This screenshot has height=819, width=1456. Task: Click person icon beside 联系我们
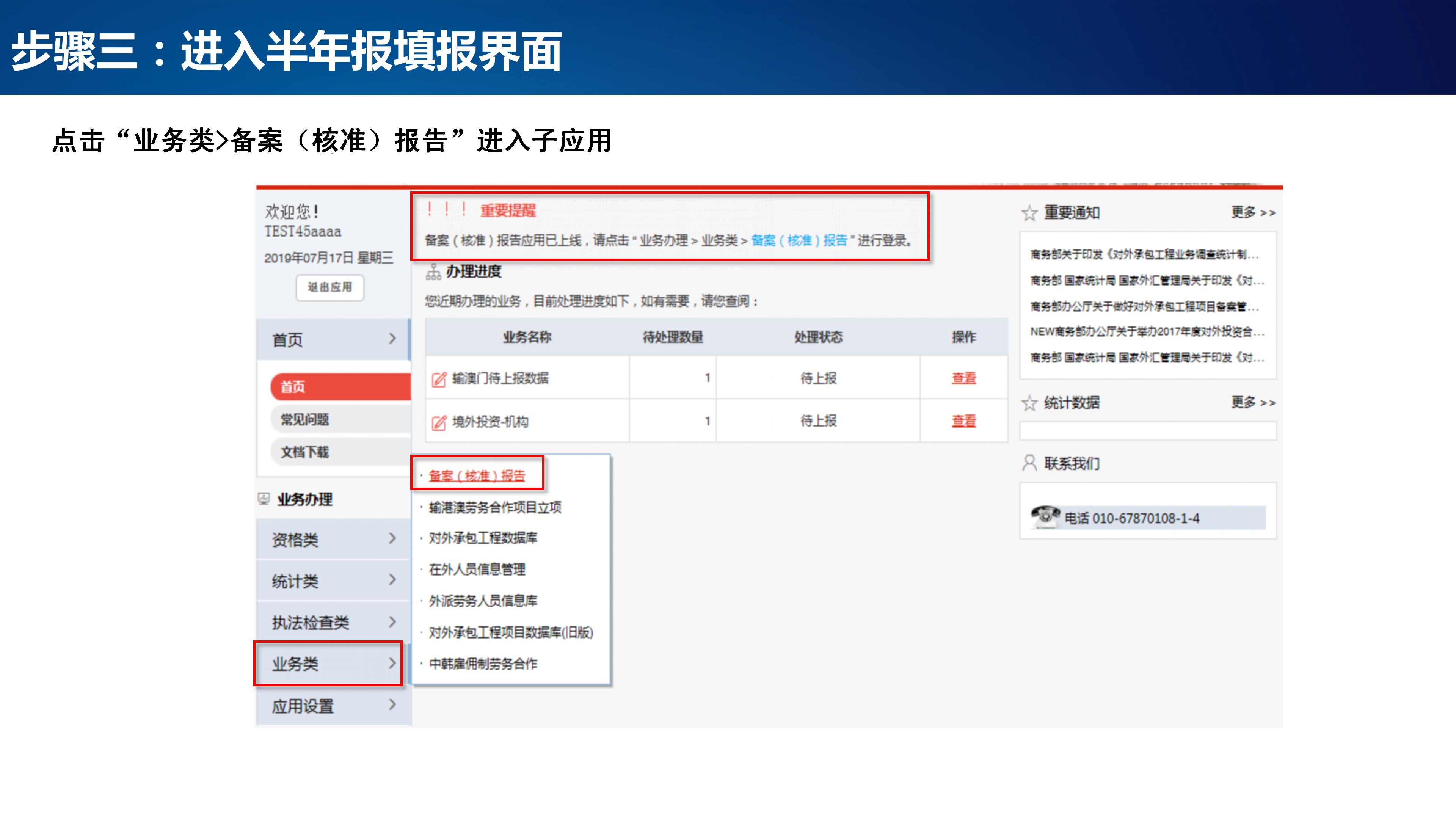point(1029,463)
